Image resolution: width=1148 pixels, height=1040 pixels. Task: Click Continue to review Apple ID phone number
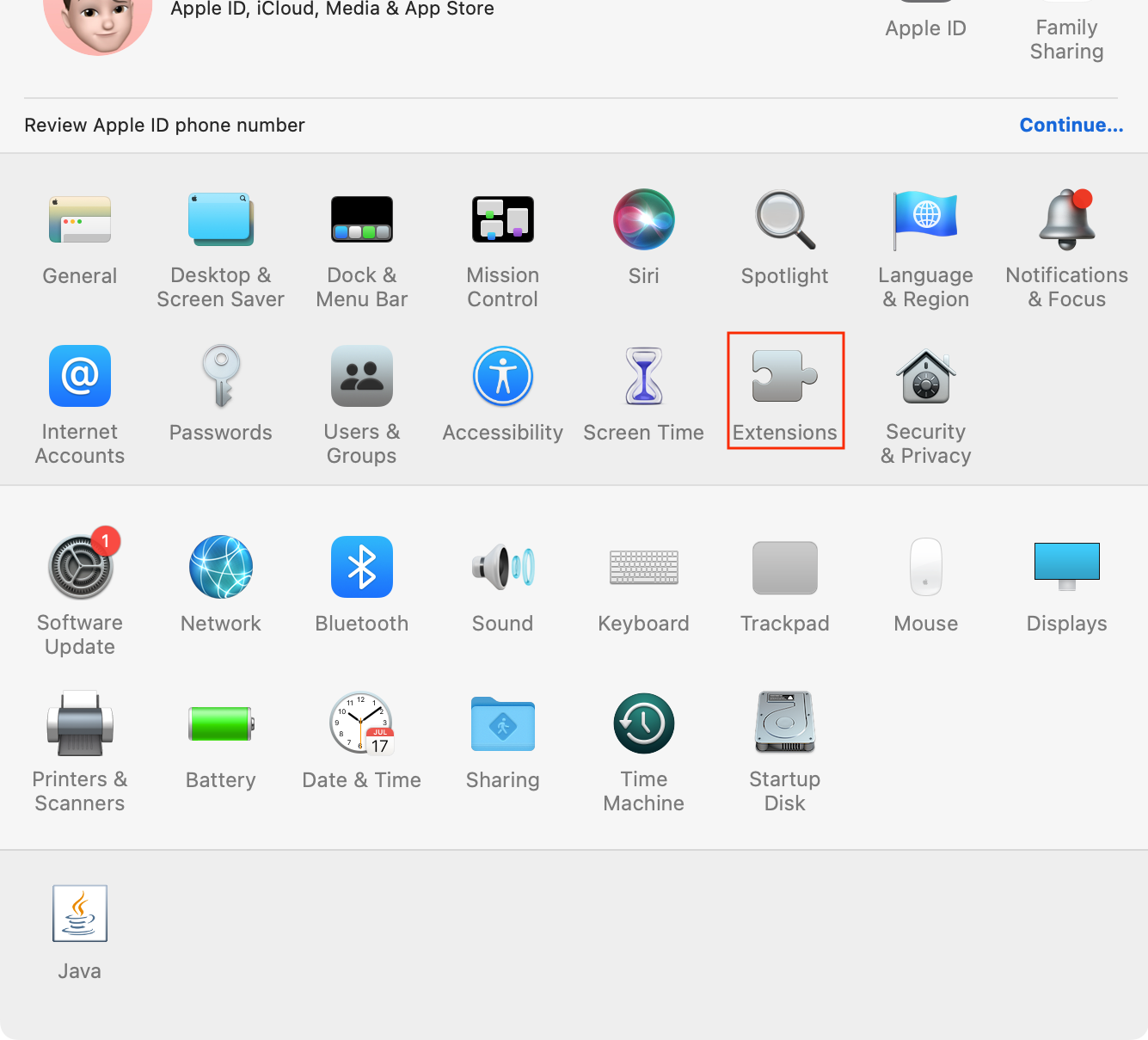[1071, 125]
